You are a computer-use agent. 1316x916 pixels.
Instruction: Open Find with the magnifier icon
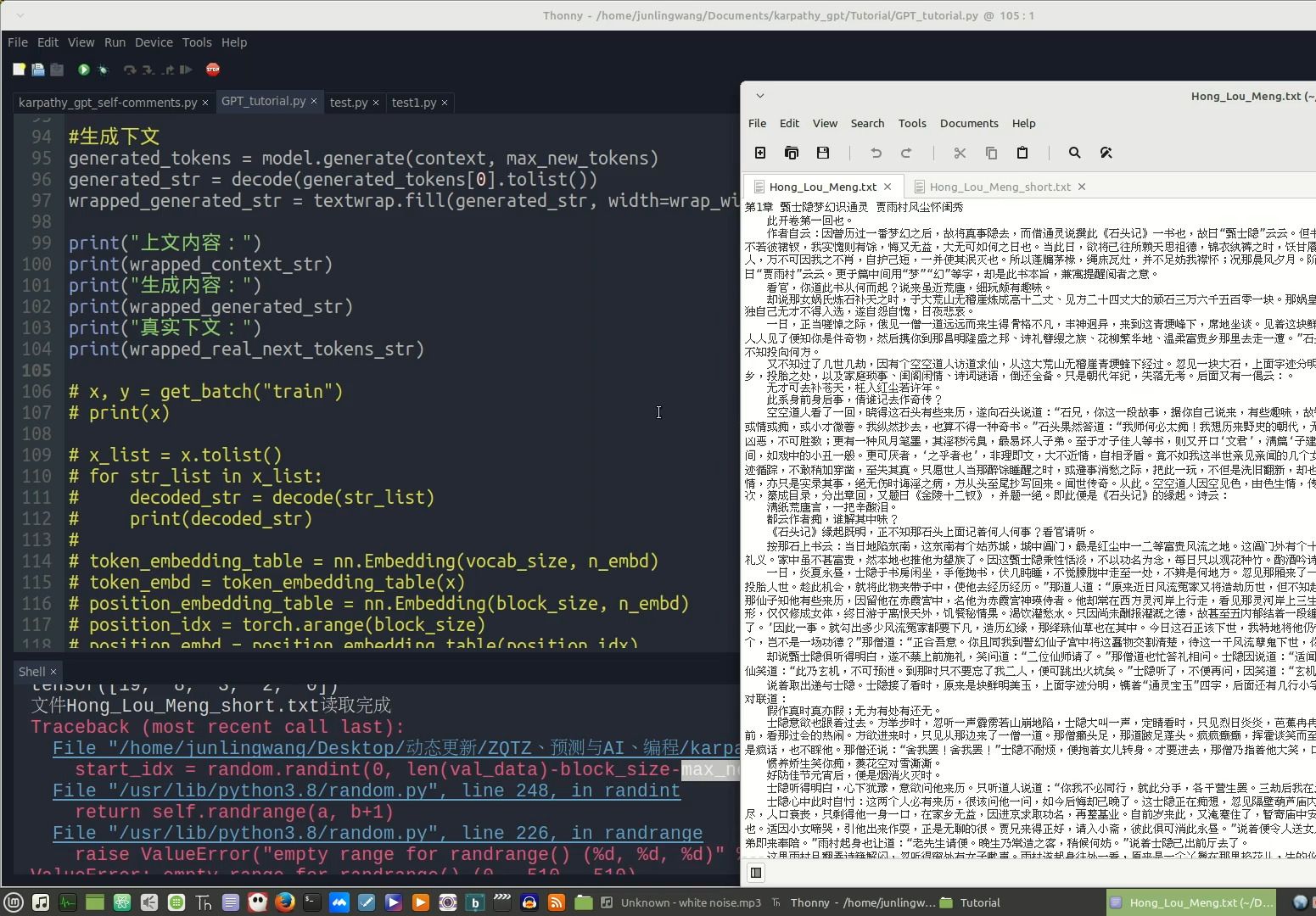coord(1075,153)
